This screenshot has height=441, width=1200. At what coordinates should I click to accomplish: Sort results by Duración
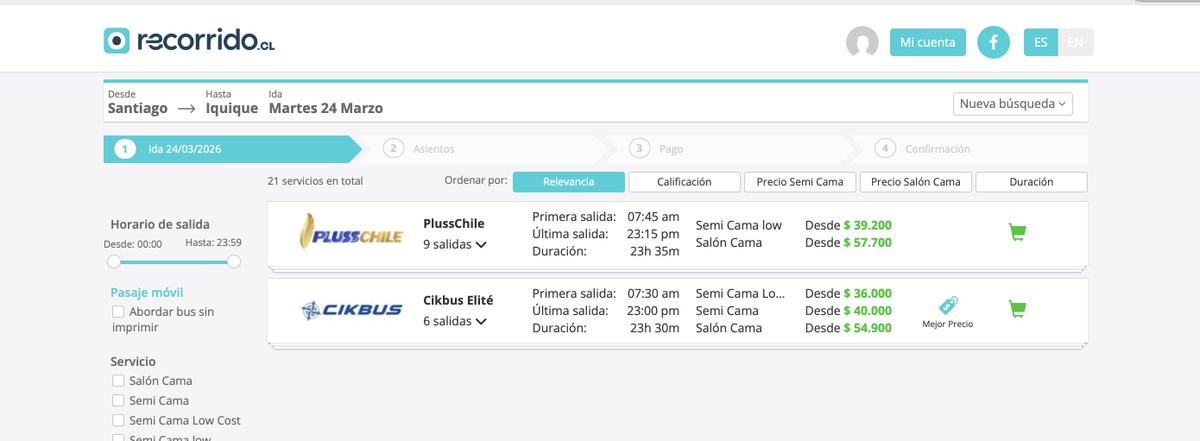(1031, 182)
